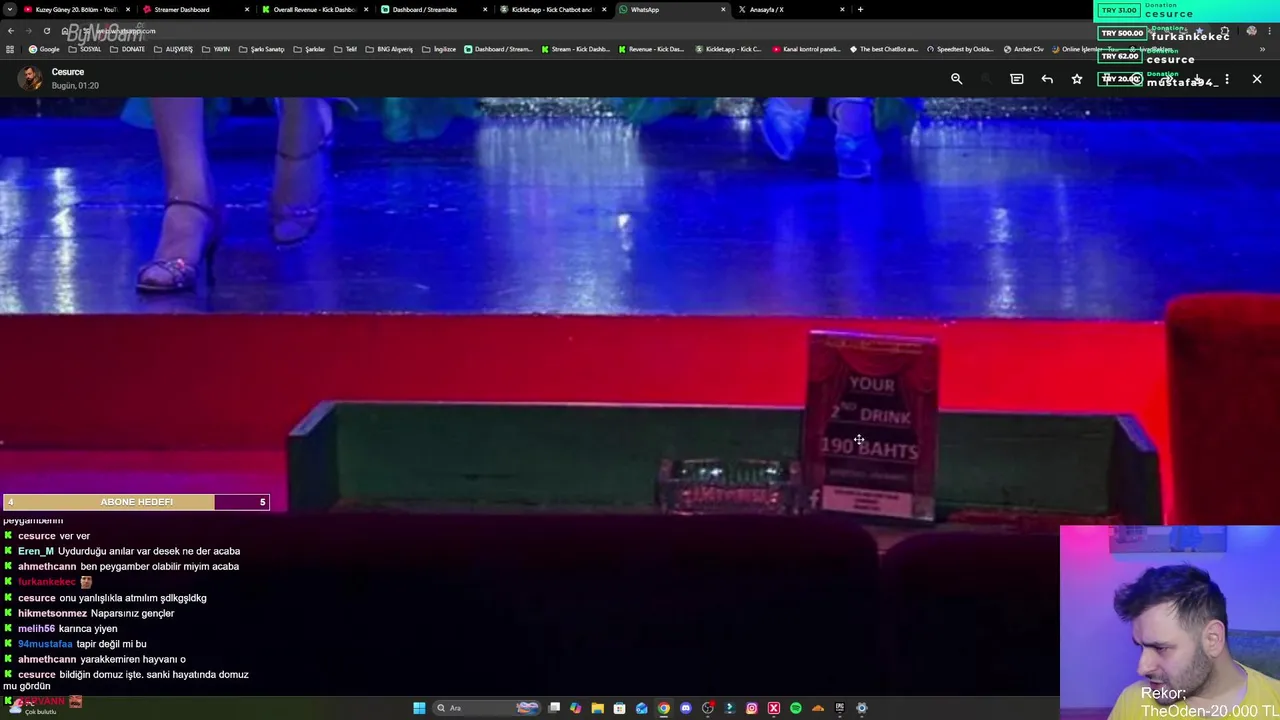
Task: Open the Google bookmark
Action: click(44, 49)
